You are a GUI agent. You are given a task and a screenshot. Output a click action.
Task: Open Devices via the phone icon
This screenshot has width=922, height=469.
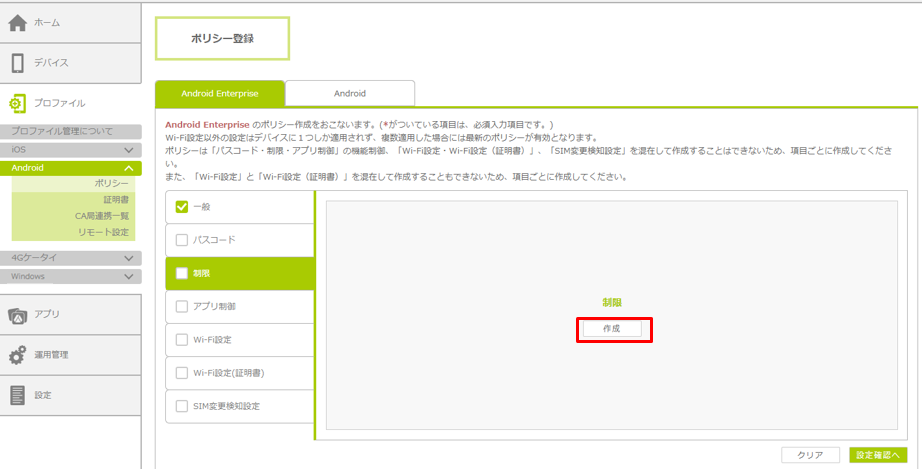17,63
